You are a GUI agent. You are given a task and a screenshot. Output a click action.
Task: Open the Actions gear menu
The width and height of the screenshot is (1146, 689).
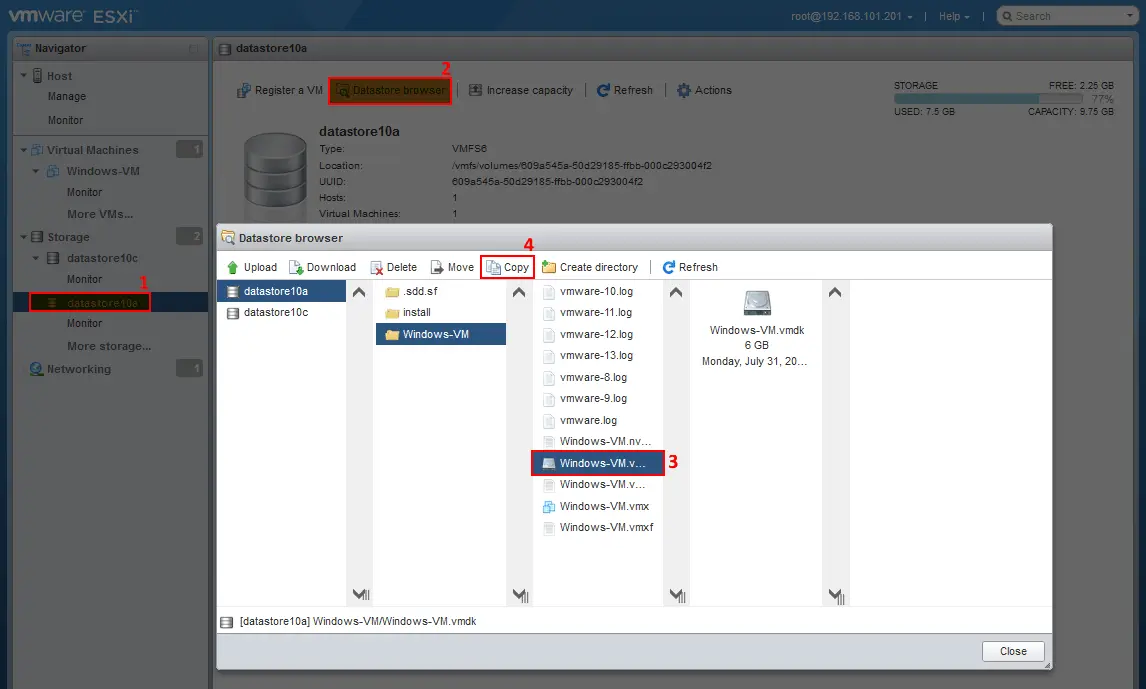point(704,90)
